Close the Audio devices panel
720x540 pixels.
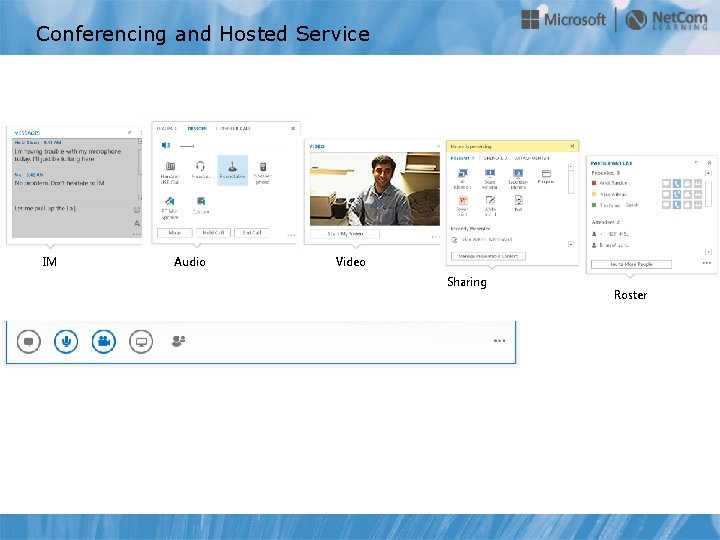coord(293,129)
